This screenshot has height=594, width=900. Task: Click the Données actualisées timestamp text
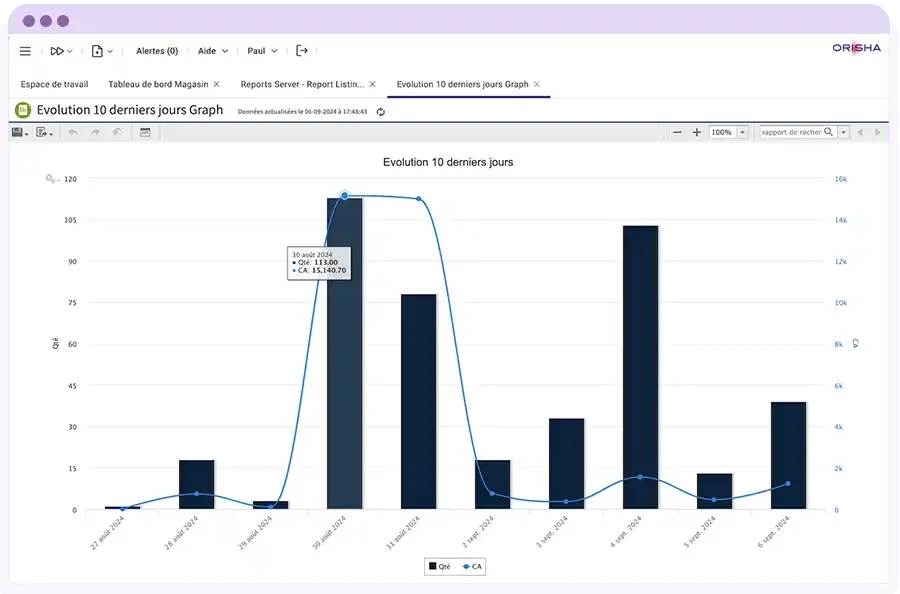(x=302, y=112)
